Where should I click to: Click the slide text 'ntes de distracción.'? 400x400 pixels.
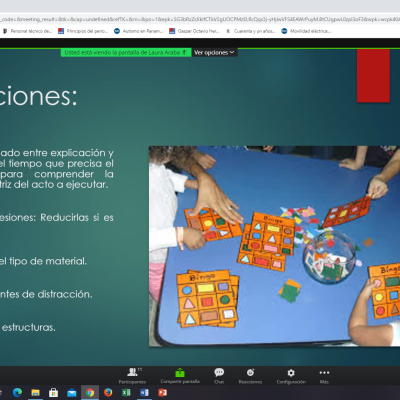pyautogui.click(x=46, y=294)
